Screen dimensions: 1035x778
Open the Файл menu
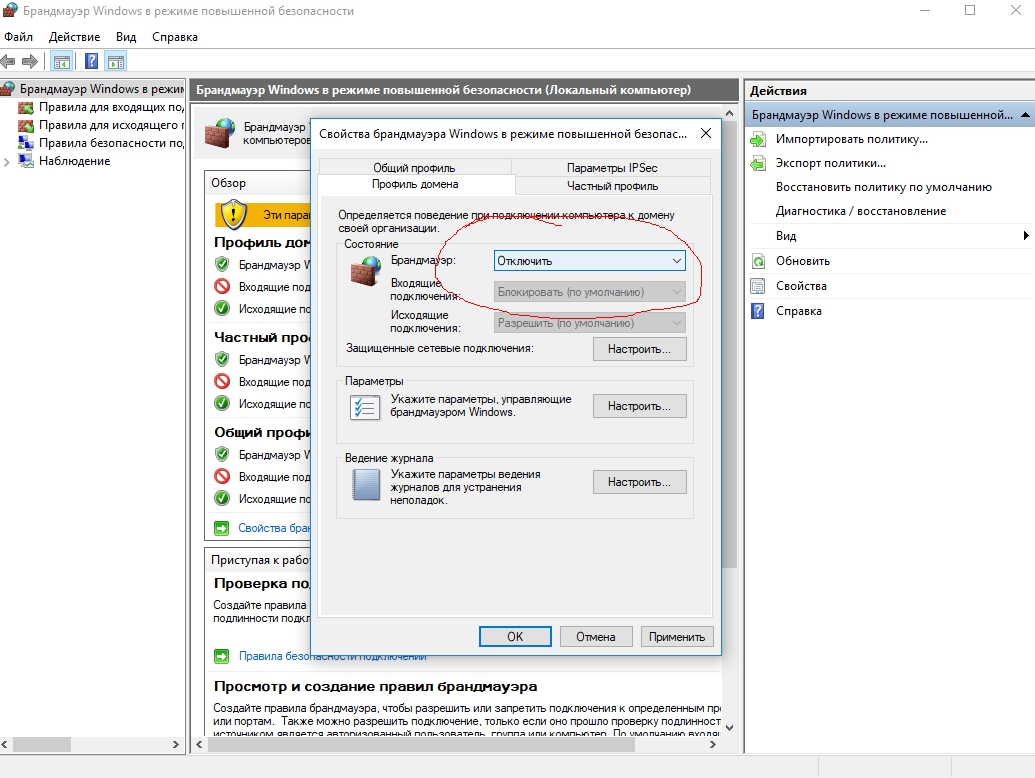pos(18,37)
